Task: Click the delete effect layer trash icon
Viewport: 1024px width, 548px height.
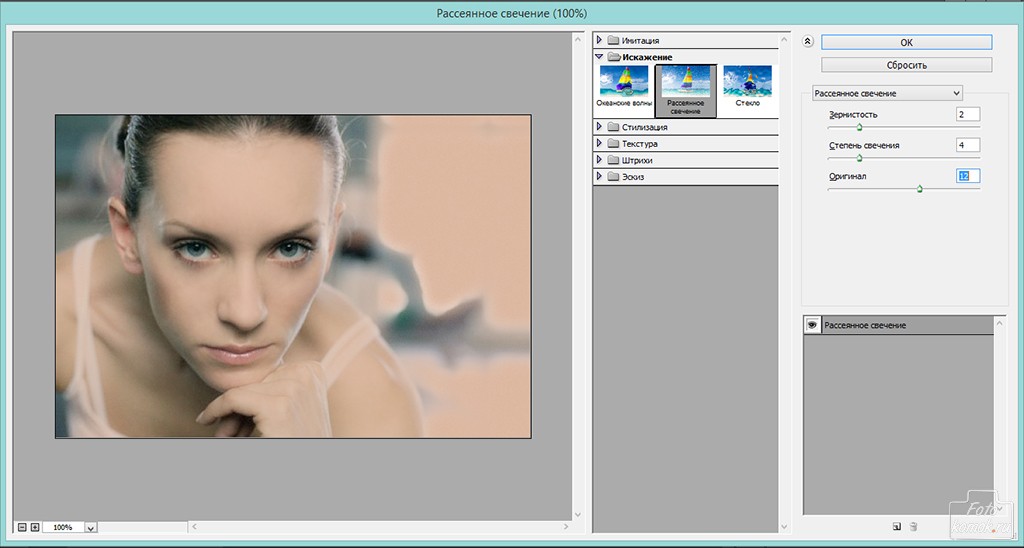Action: tap(914, 526)
